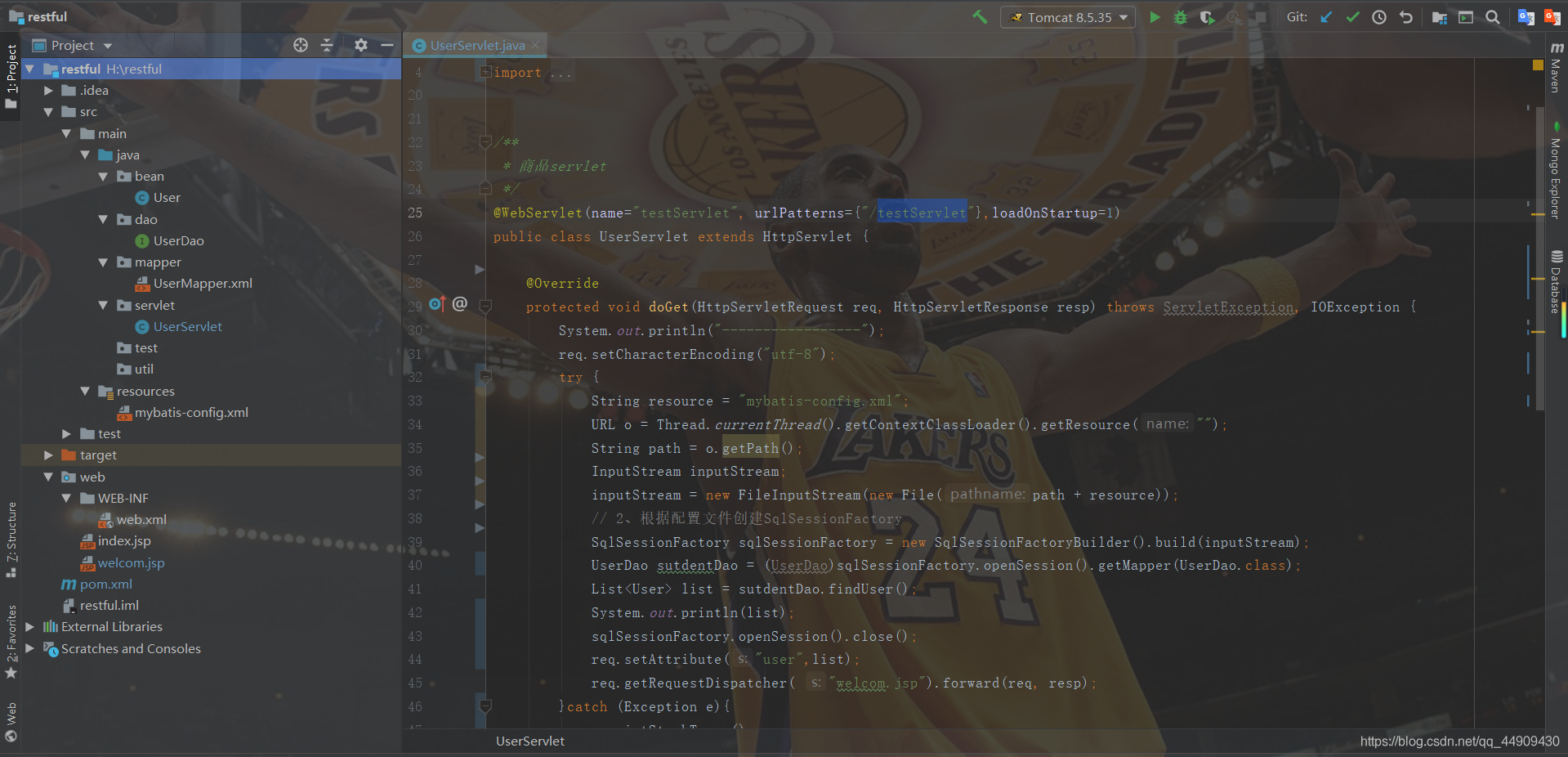Select UserMapper.xml file

pos(203,284)
